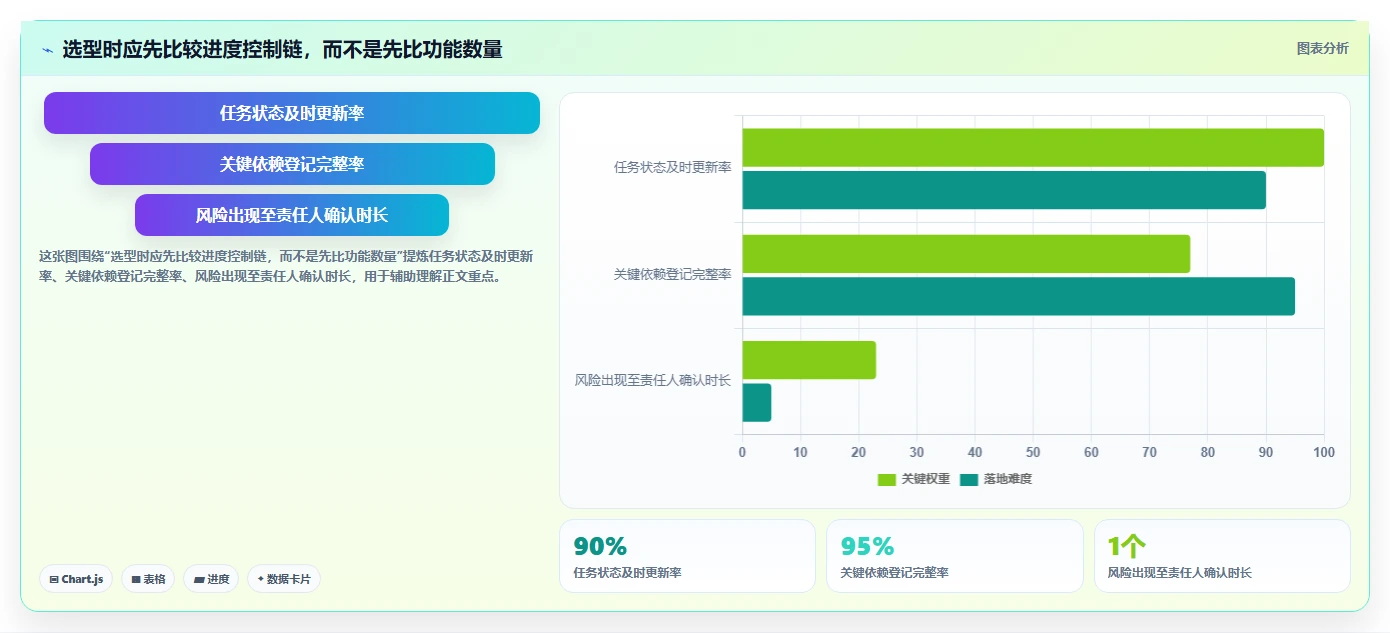This screenshot has height=633, width=1390.
Task: Open the 1个 data card
Action: tap(1222, 556)
